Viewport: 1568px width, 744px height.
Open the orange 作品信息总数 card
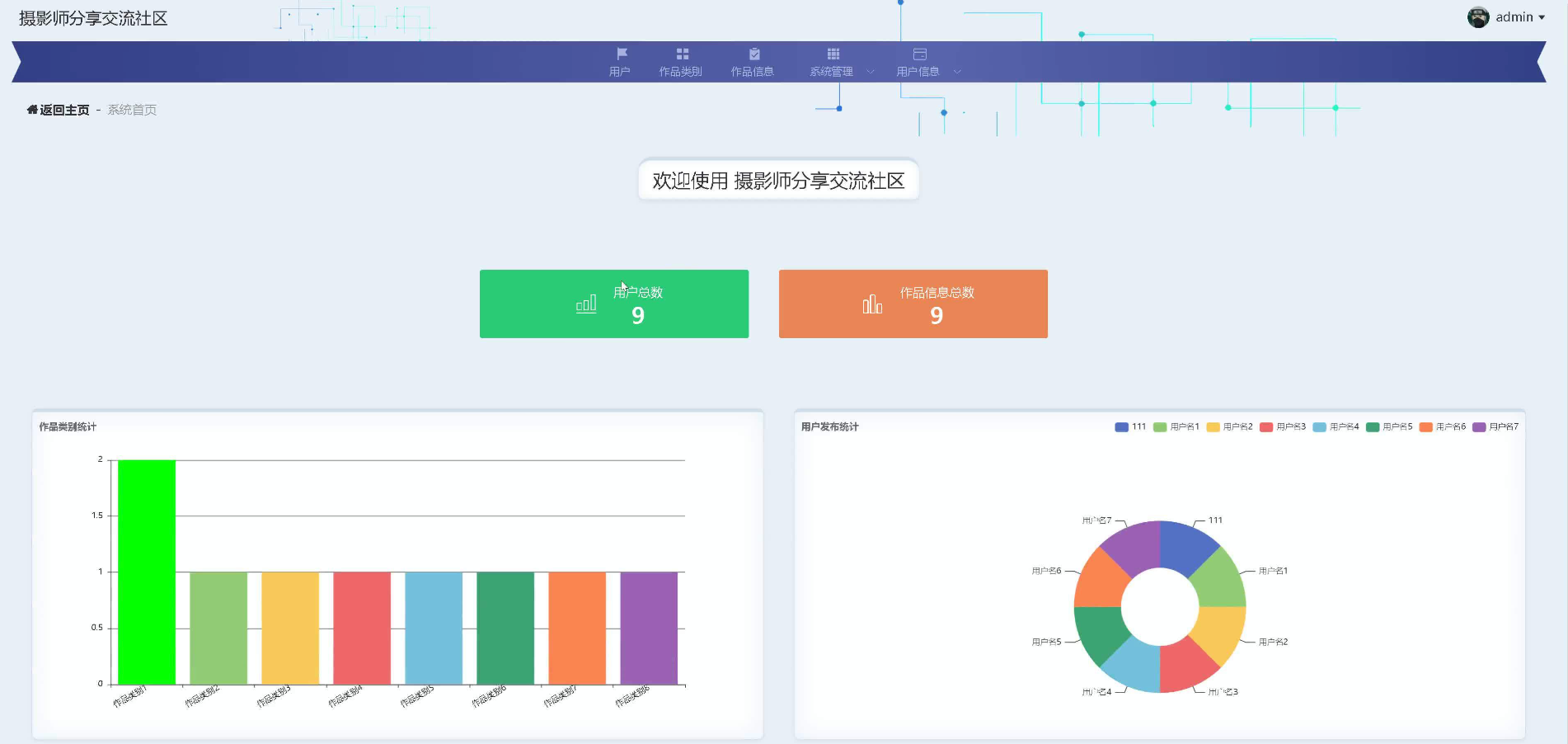point(913,304)
